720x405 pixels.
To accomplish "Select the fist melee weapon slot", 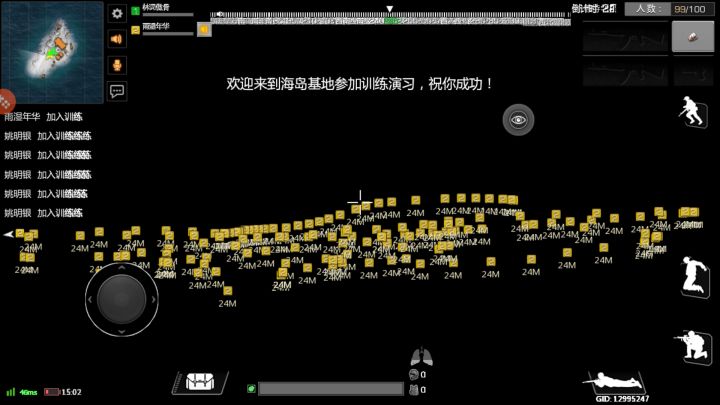I will [x=693, y=37].
